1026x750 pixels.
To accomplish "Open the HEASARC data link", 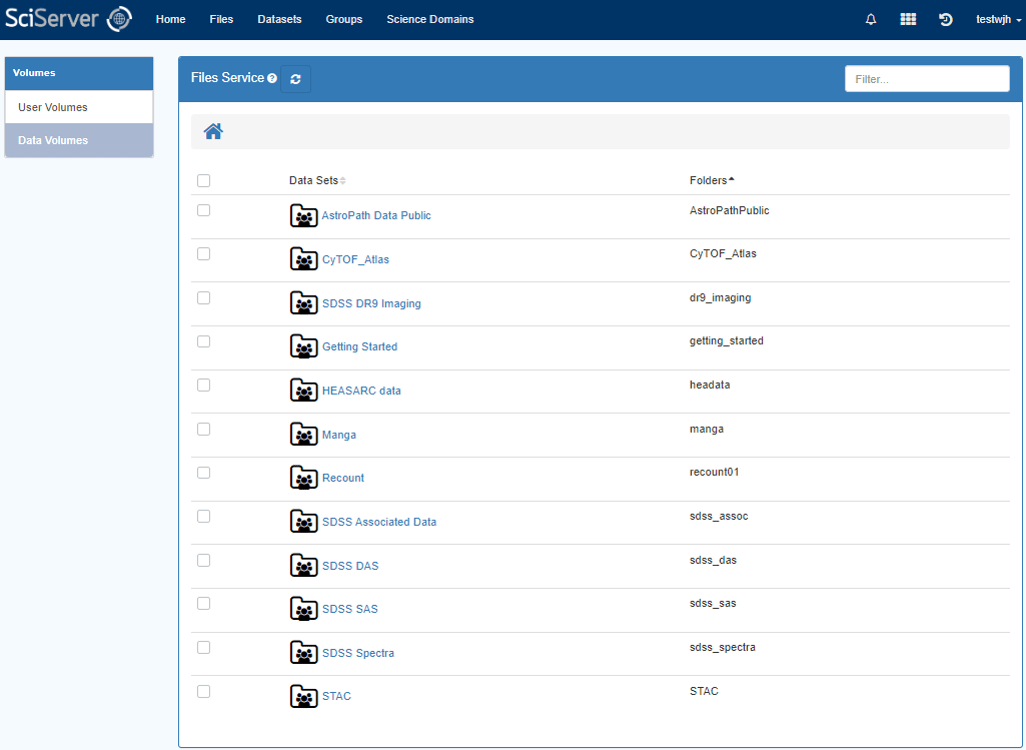I will [361, 390].
